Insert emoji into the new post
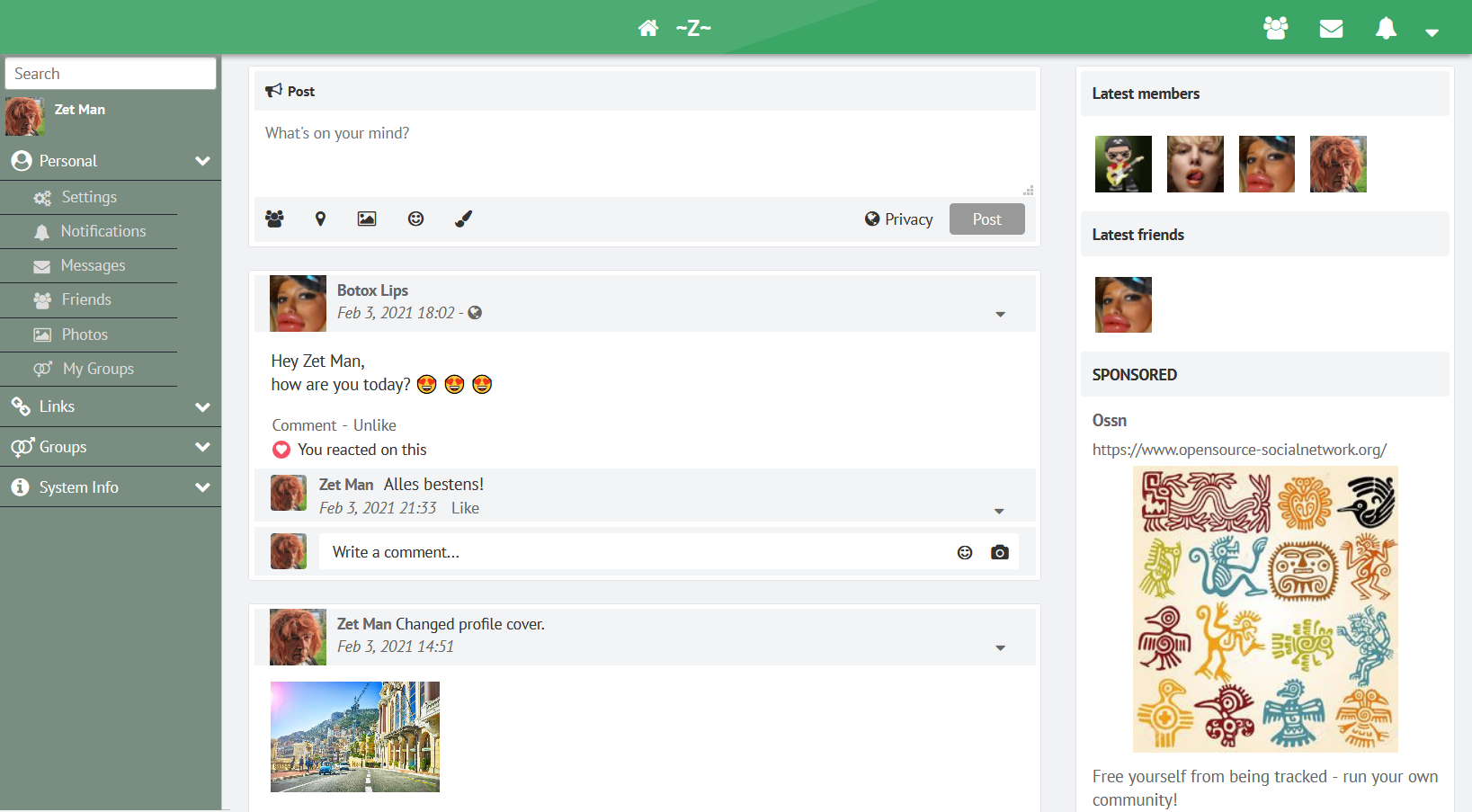The width and height of the screenshot is (1472, 812). (415, 219)
